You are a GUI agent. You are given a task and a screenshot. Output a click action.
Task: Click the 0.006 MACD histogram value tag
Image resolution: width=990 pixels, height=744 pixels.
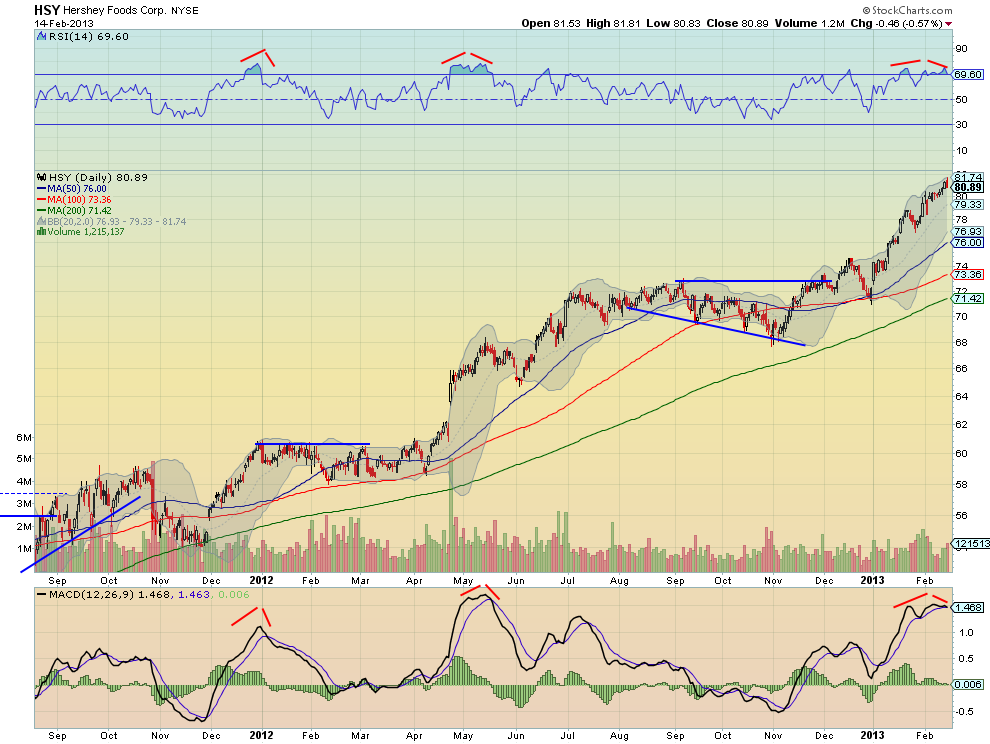tap(969, 685)
